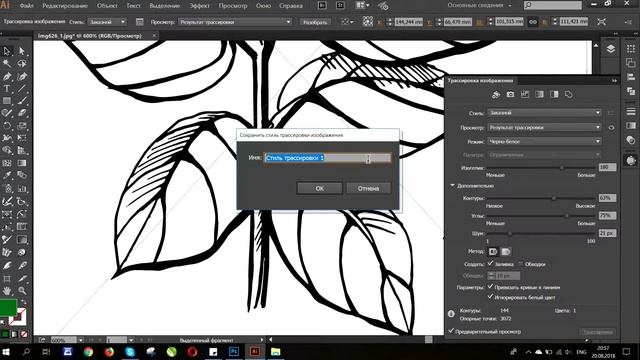Open the Редактирование menu
Screen dimensions: 640x360
tap(65, 6)
